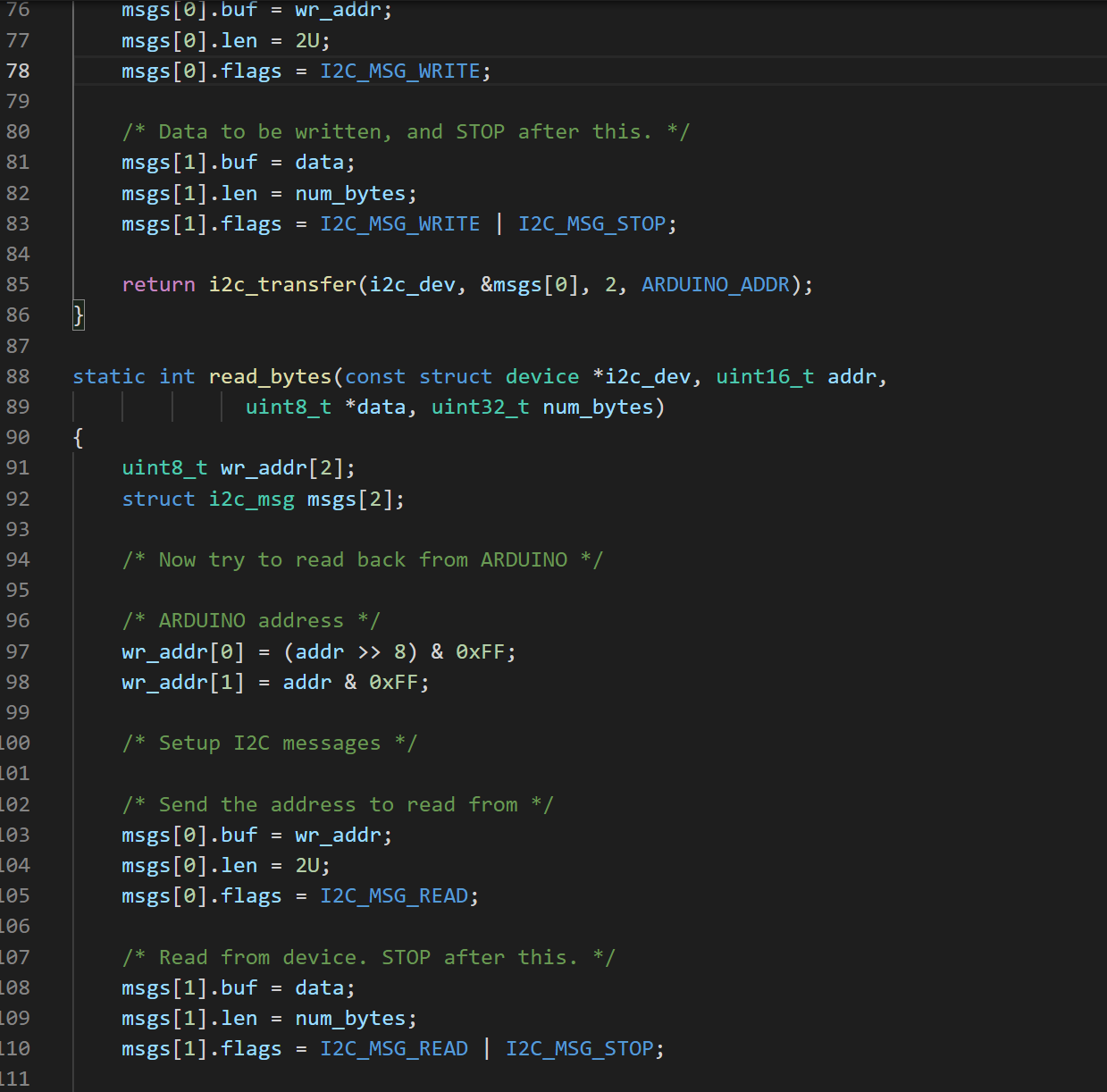1107x1092 pixels.
Task: Click I2C_MSG_STOP on line 110
Action: (580, 1048)
